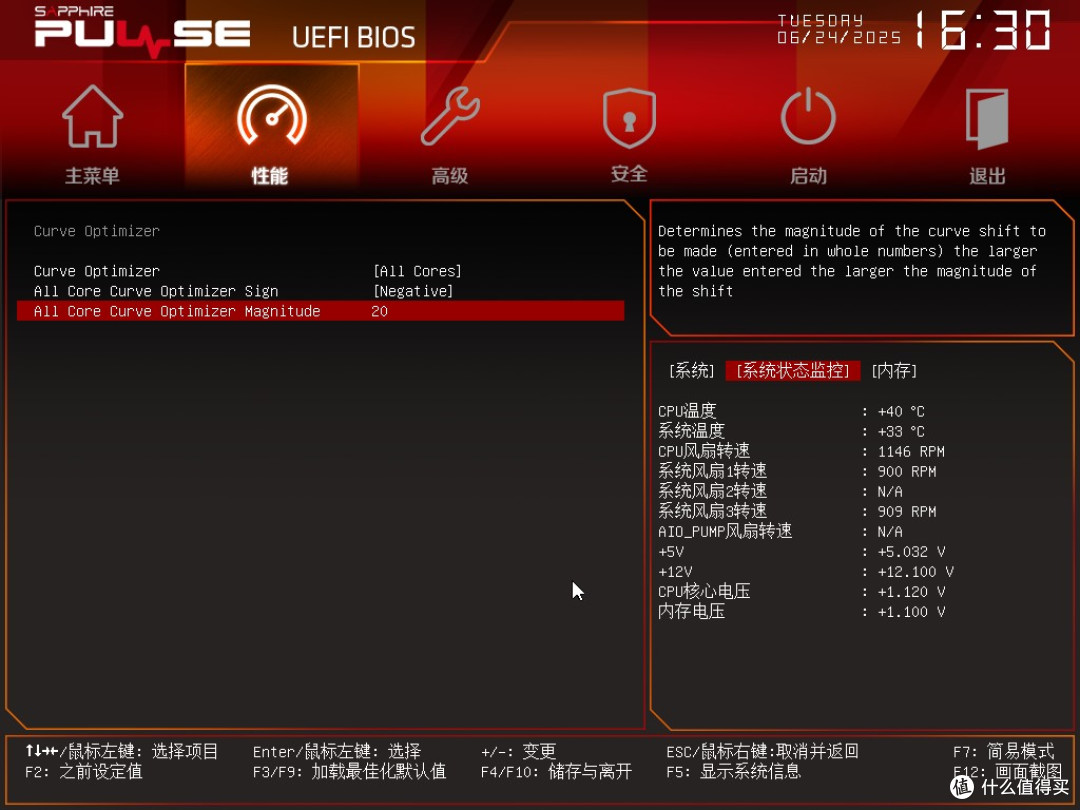Screen dimensions: 1080x810
Task: Click the magnitude value 20 field
Action: pyautogui.click(x=380, y=311)
